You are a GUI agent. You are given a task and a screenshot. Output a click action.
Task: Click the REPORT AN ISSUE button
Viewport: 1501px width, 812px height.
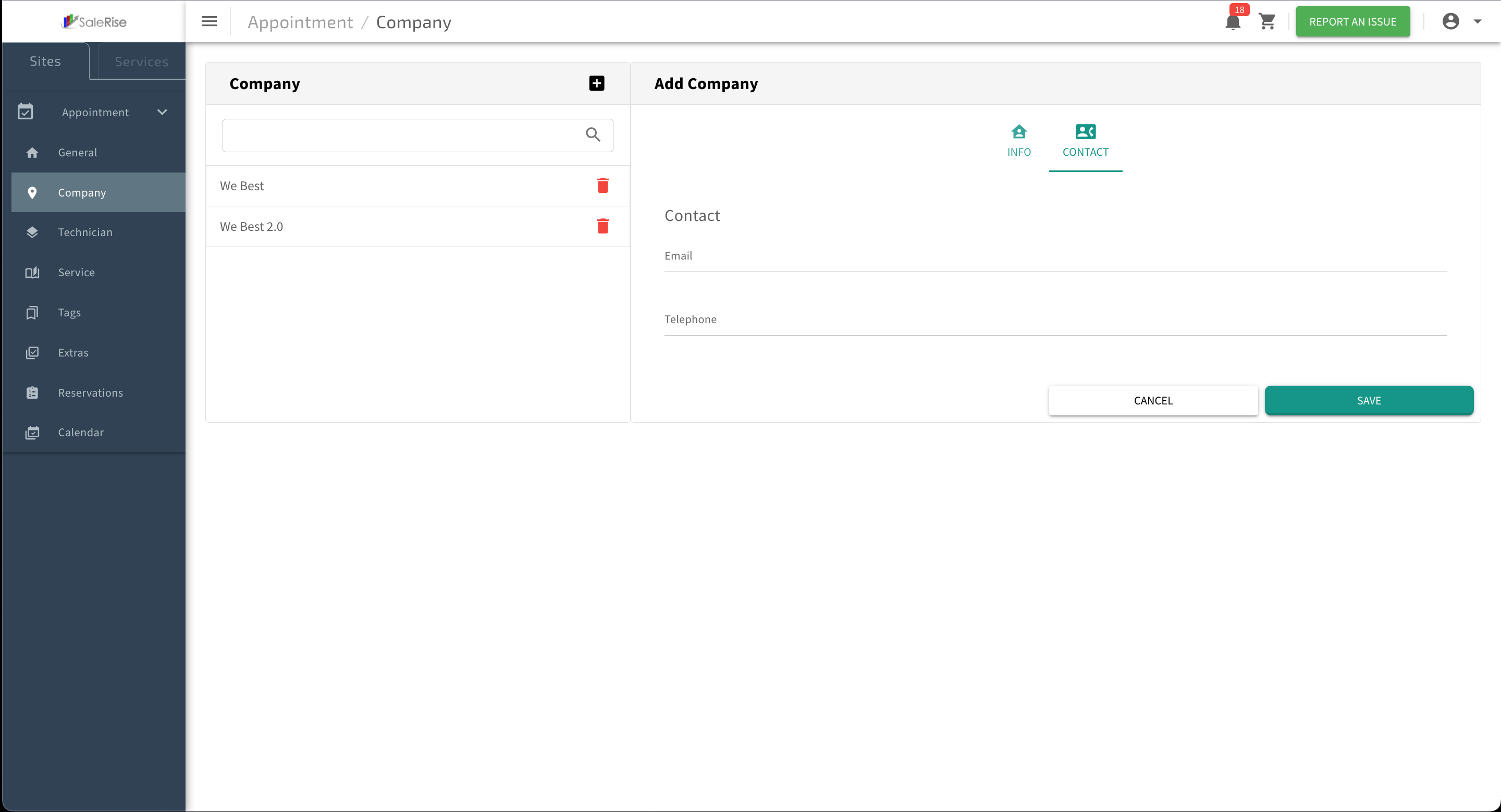tap(1352, 21)
